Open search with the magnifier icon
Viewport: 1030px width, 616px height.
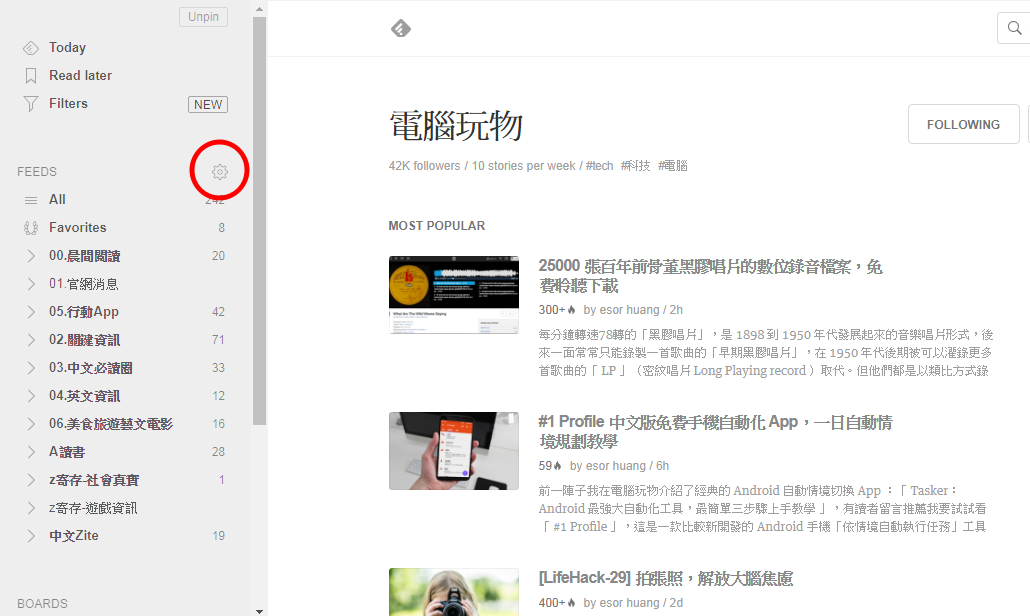click(1014, 28)
